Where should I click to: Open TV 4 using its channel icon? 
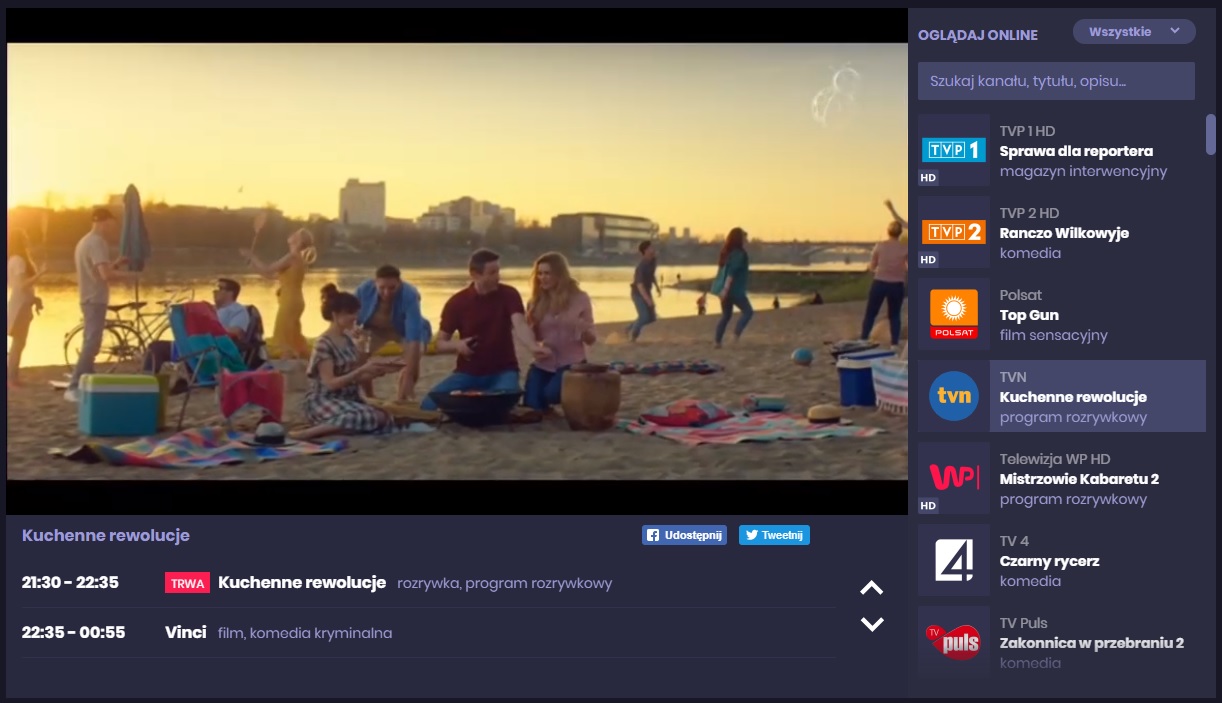[953, 560]
